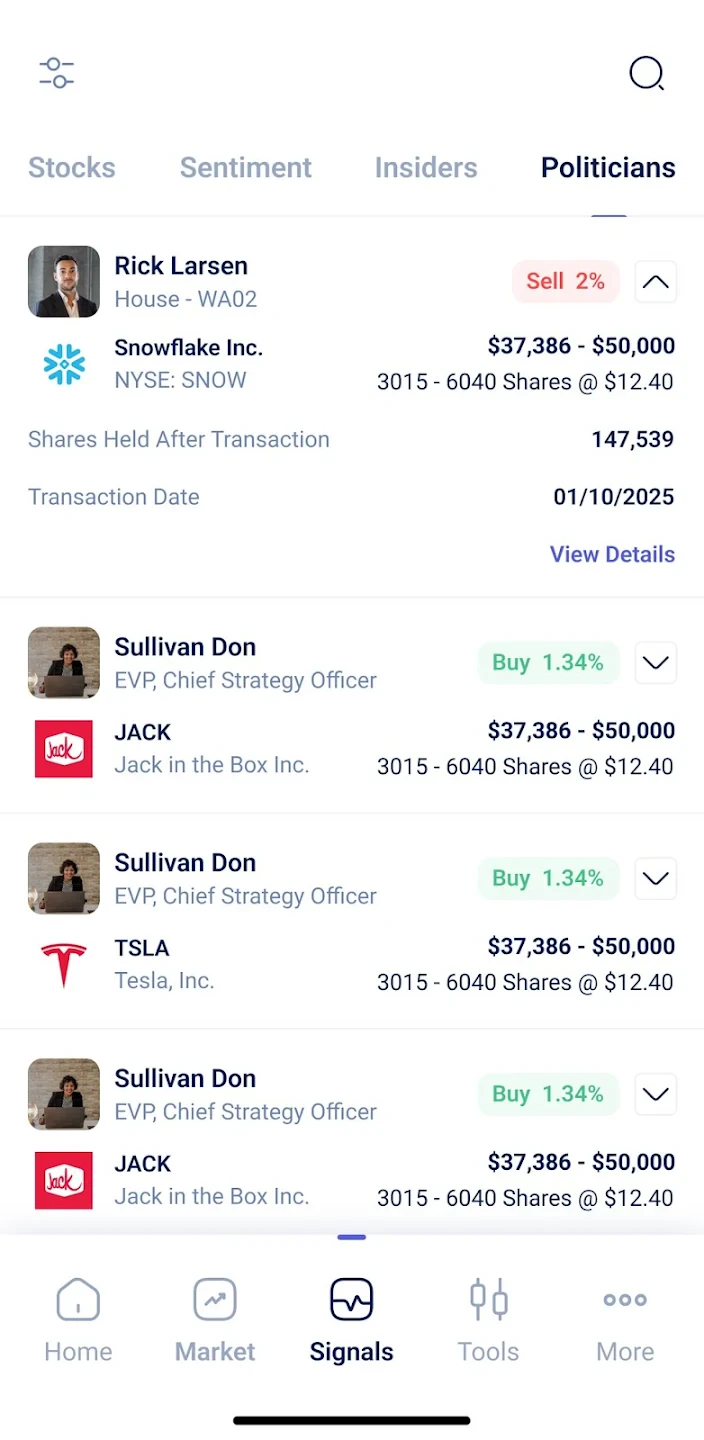
Task: Expand the first Sullivan Don JACK card
Action: pyautogui.click(x=656, y=663)
